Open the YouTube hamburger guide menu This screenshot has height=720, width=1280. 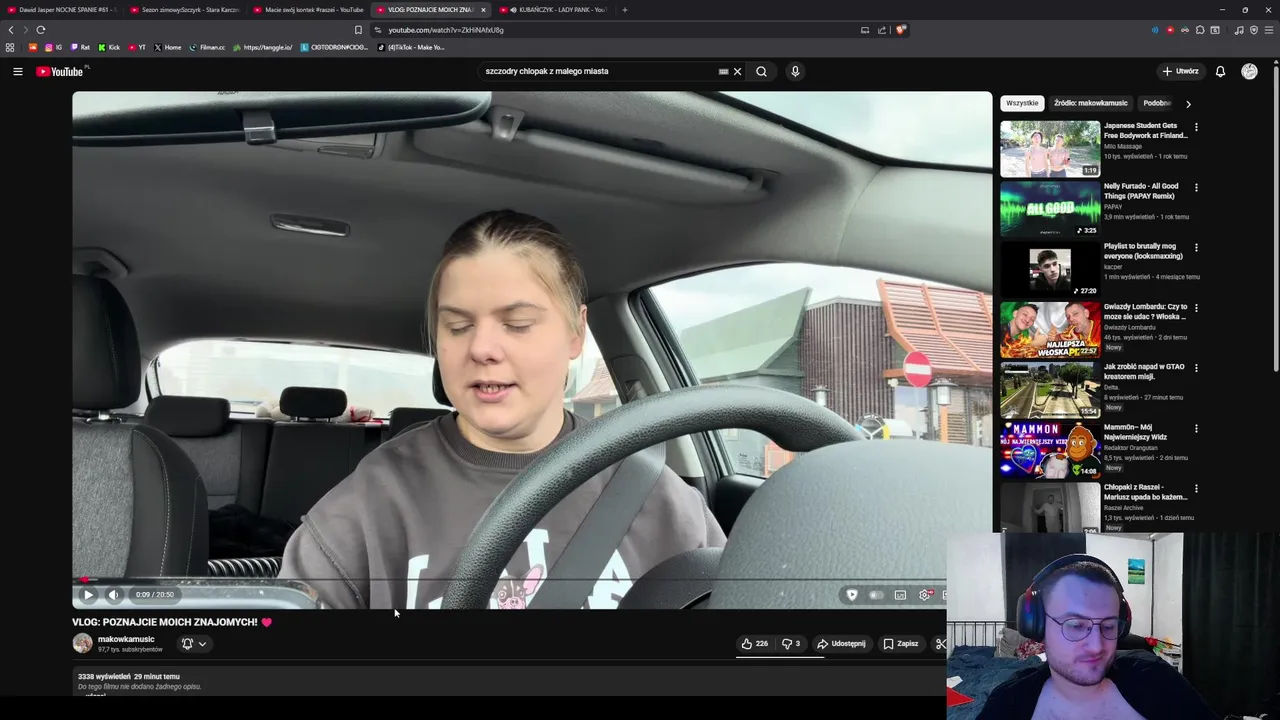(x=17, y=71)
